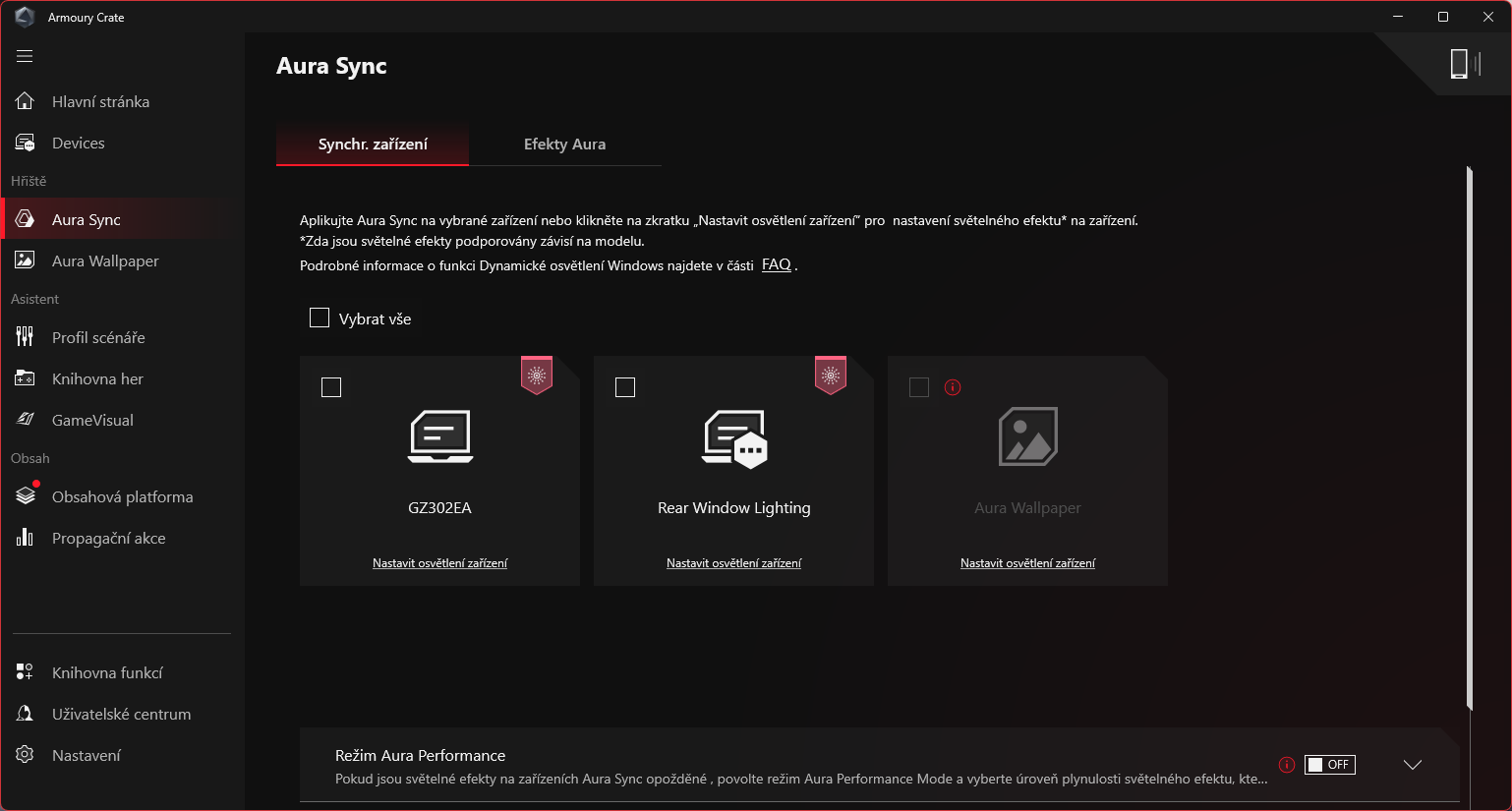
Task: Click the Aura Wallpaper card label
Action: tap(1027, 508)
